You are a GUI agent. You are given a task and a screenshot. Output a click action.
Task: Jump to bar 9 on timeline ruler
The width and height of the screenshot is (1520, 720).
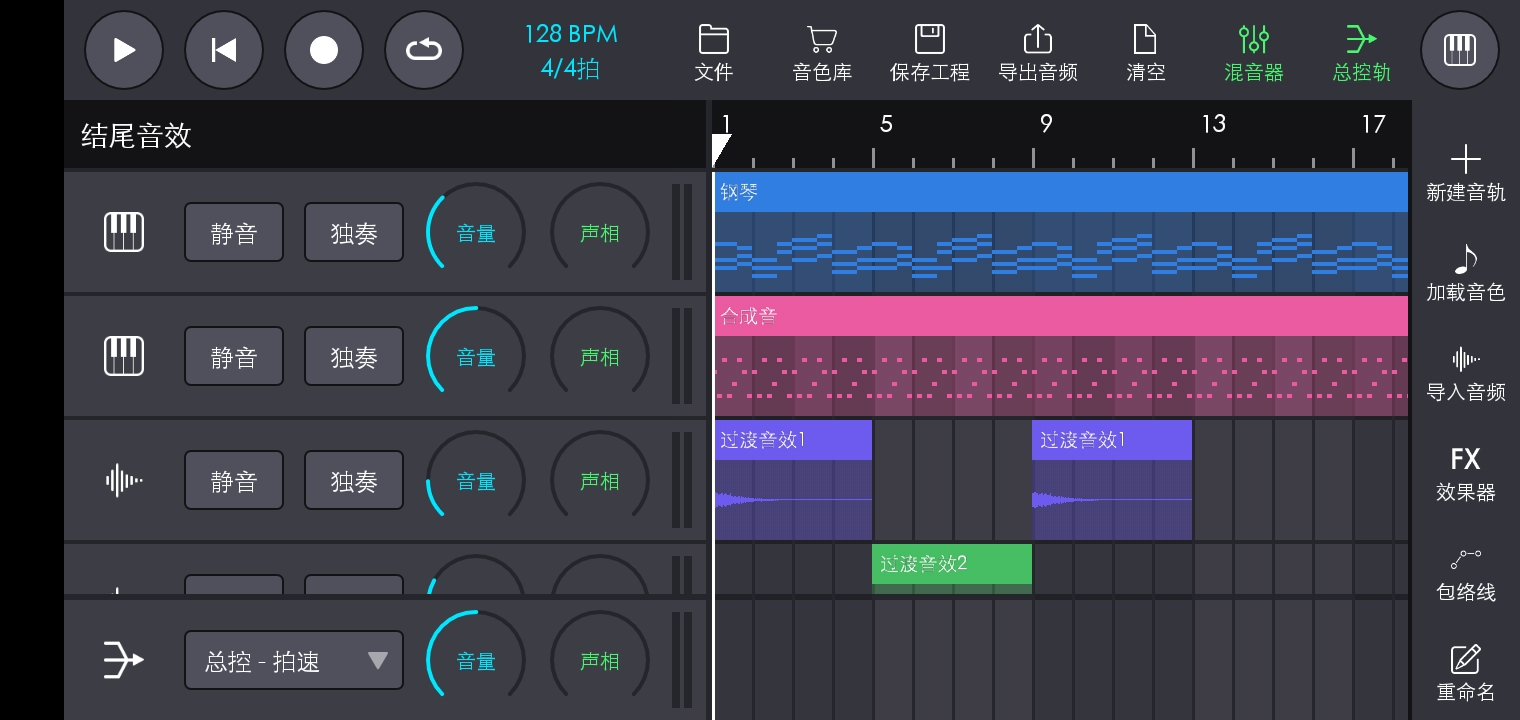click(x=1045, y=124)
